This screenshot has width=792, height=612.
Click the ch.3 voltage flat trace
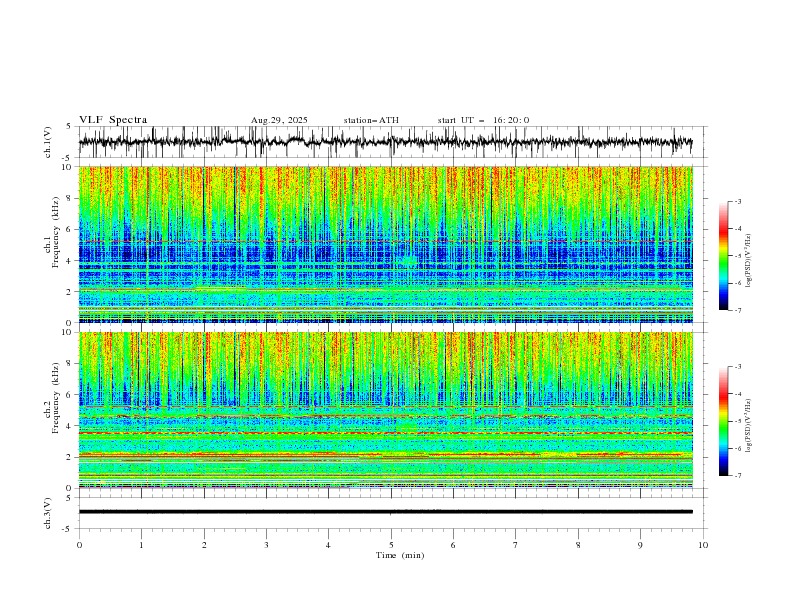[385, 512]
